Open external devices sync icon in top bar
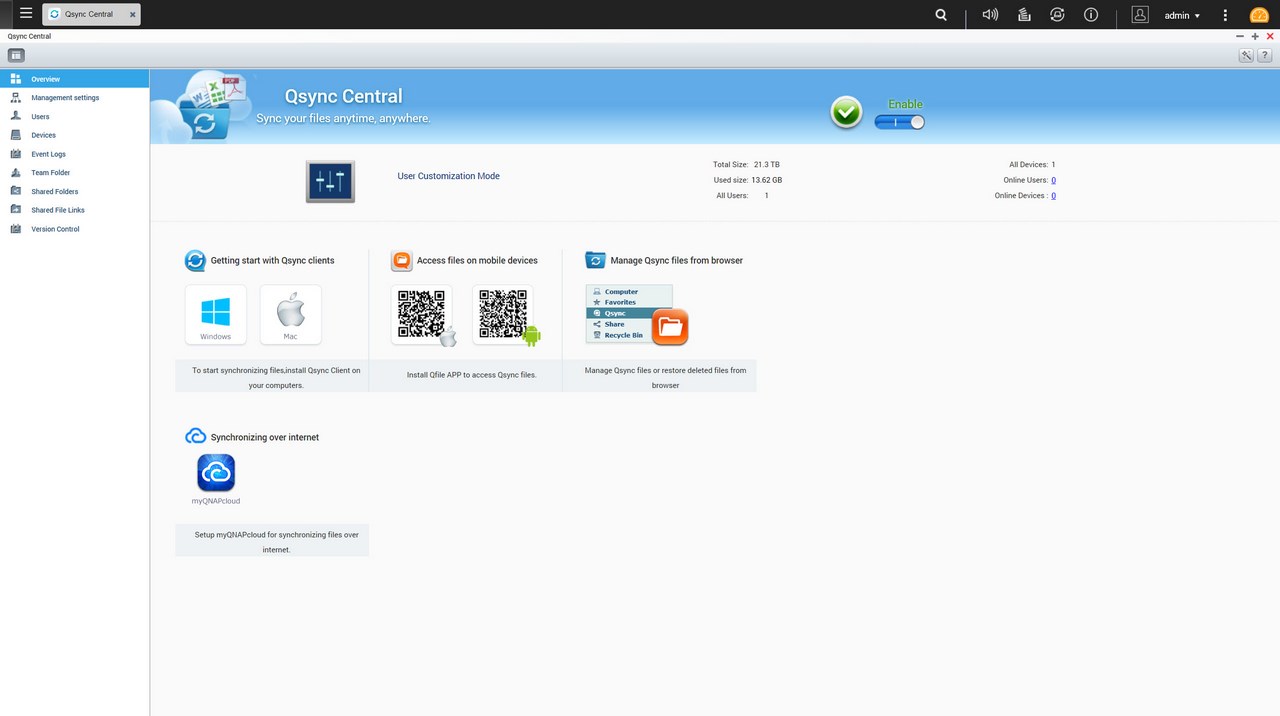 (x=1057, y=15)
